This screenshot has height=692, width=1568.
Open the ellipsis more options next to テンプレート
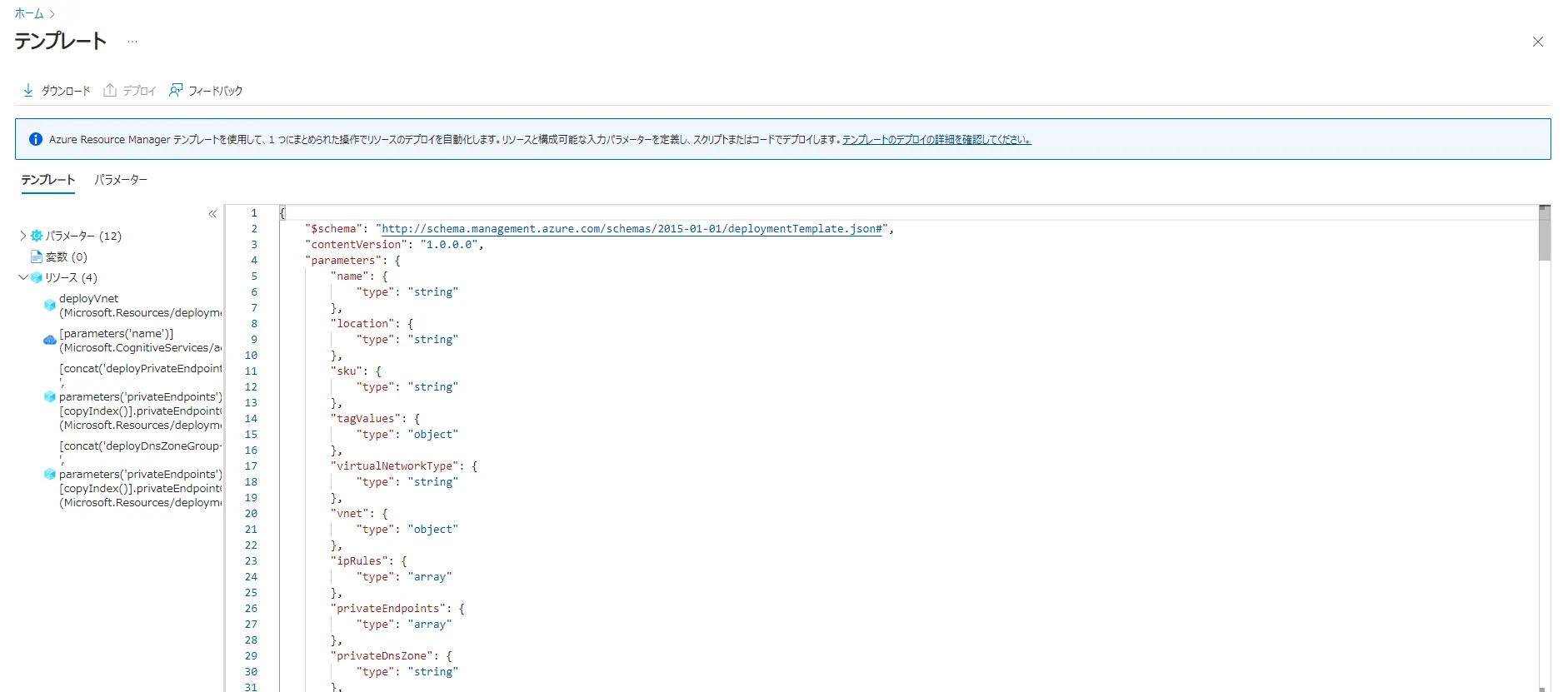(x=132, y=42)
